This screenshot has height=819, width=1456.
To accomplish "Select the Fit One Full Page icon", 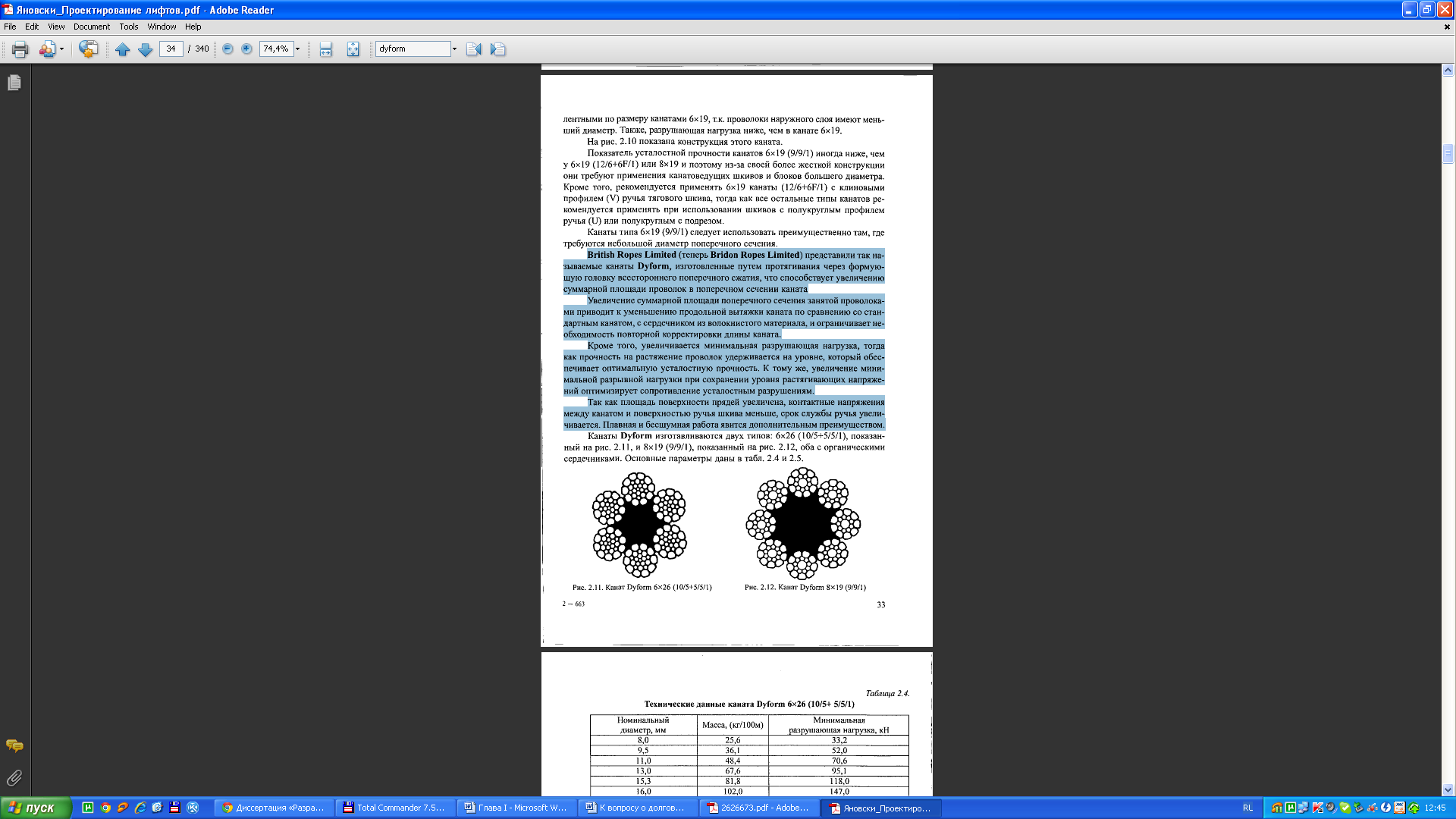I will click(x=353, y=49).
